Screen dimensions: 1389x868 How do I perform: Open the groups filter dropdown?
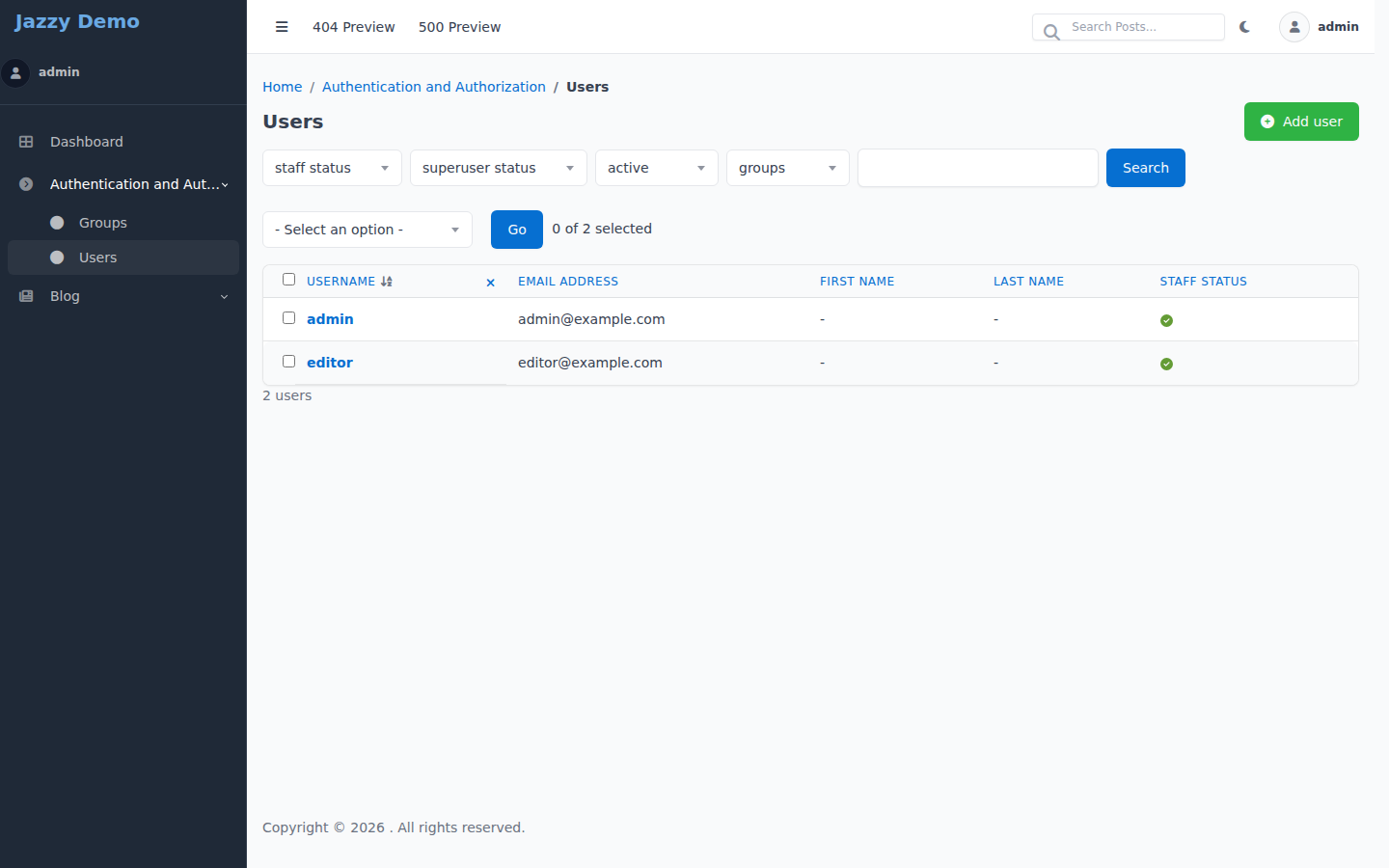[788, 168]
